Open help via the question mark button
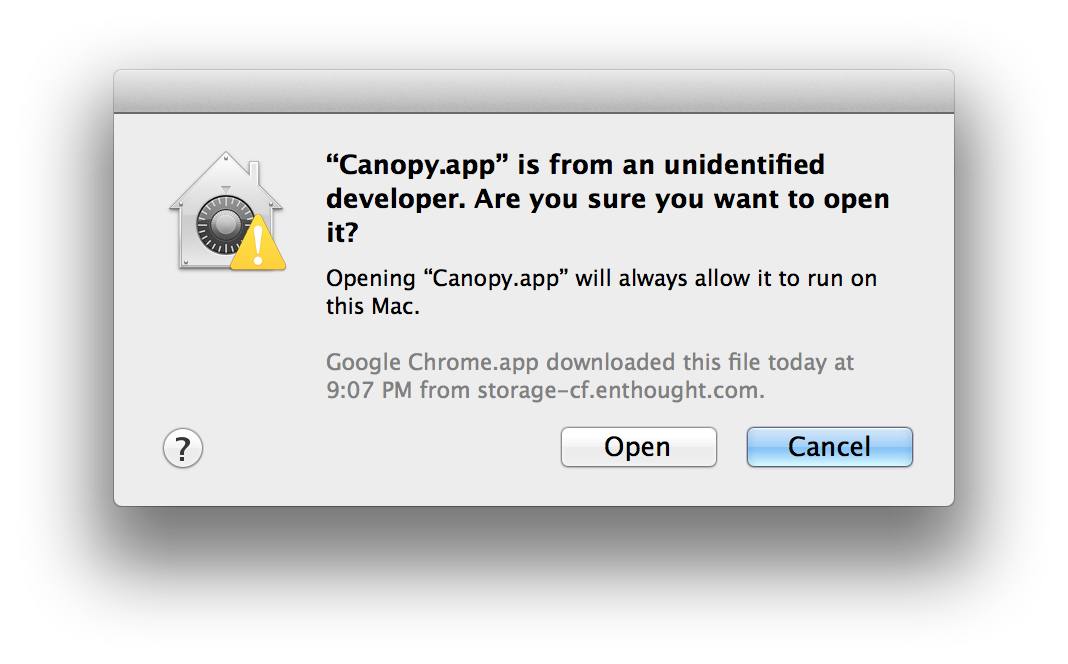This screenshot has width=1068, height=664. click(183, 448)
